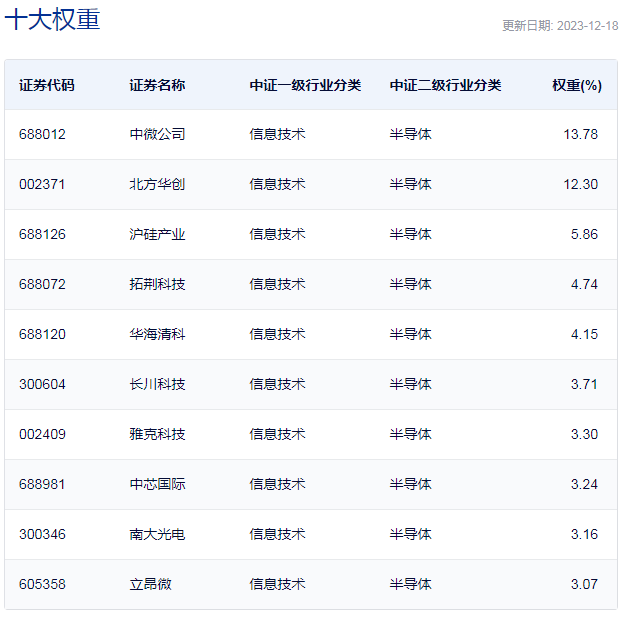The width and height of the screenshot is (624, 620).
Task: Open the 中微公司 security name
Action: click(157, 134)
